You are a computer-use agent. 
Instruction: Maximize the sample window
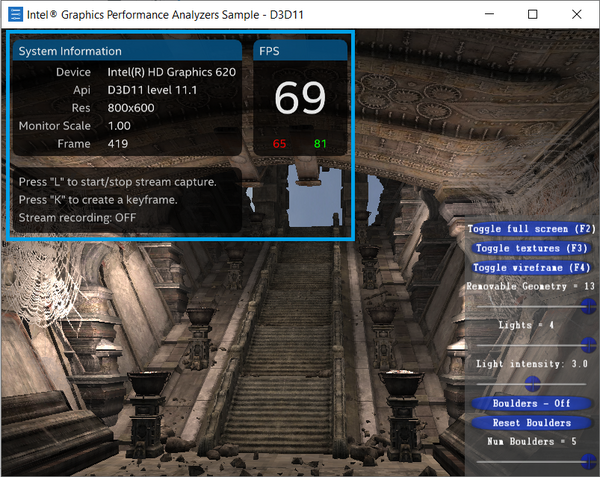tap(532, 14)
